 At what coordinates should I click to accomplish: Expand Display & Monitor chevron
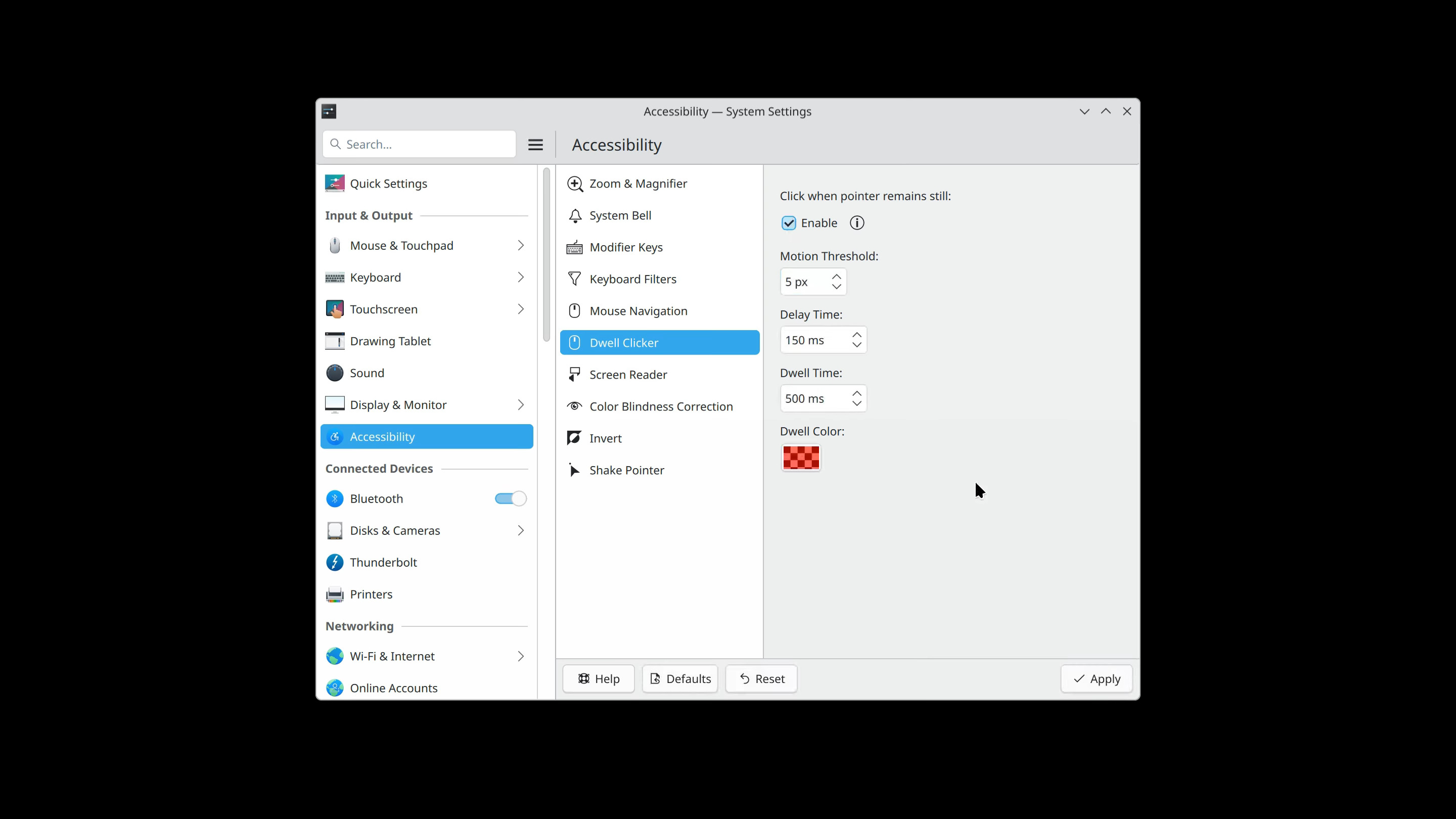pyautogui.click(x=521, y=404)
